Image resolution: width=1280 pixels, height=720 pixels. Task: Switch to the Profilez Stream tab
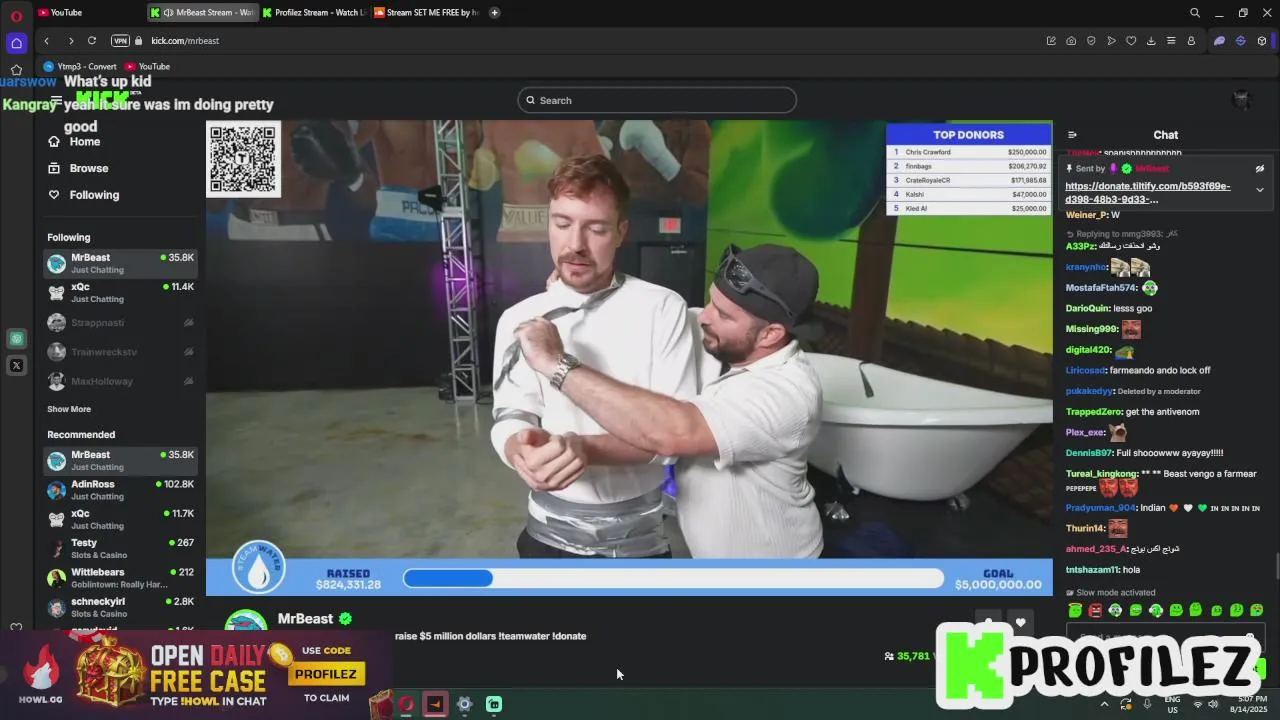pos(314,13)
